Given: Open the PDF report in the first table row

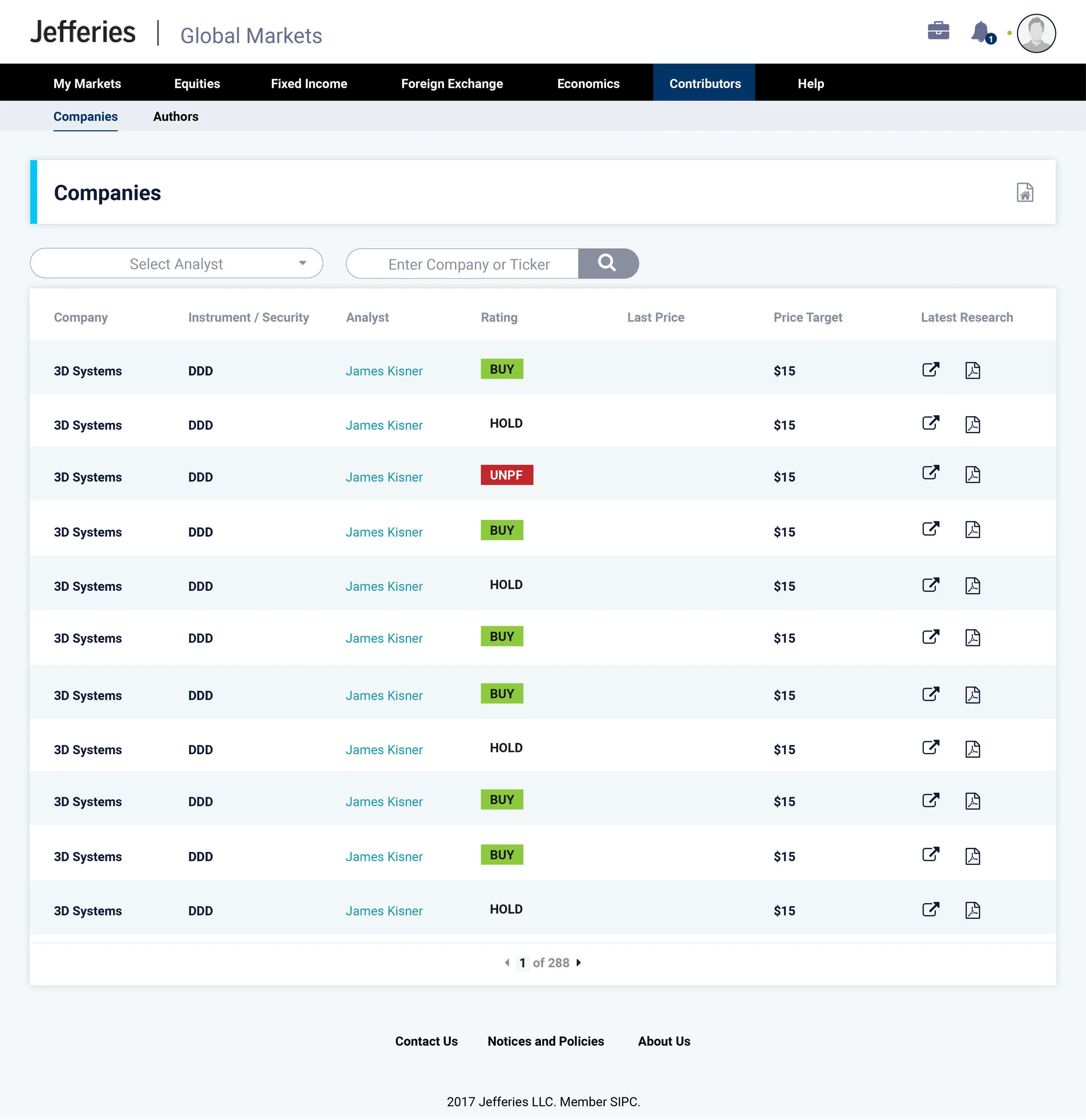Looking at the screenshot, I should click(x=972, y=370).
